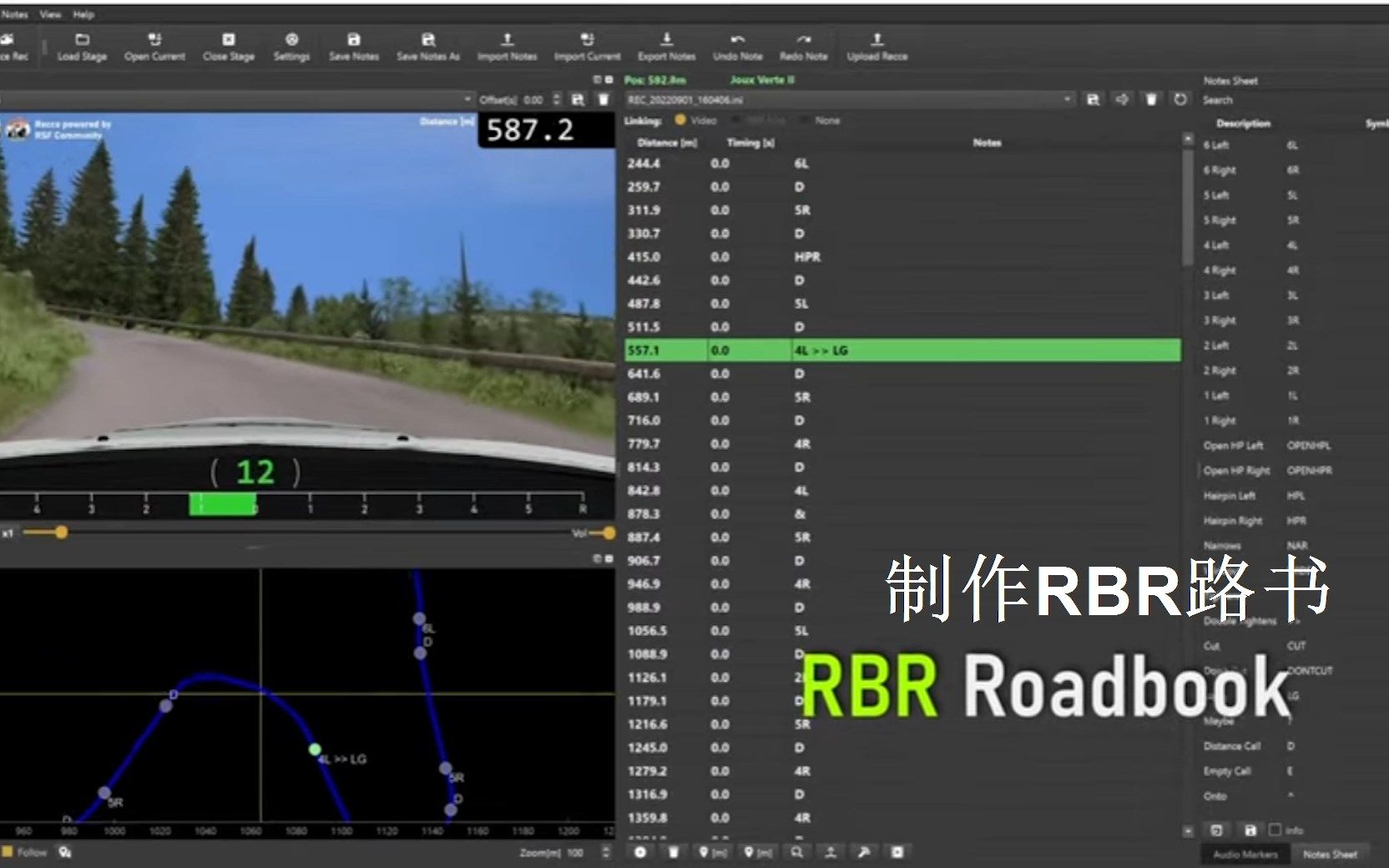Click the Redo Note toolbar button
1389x868 pixels.
803,48
